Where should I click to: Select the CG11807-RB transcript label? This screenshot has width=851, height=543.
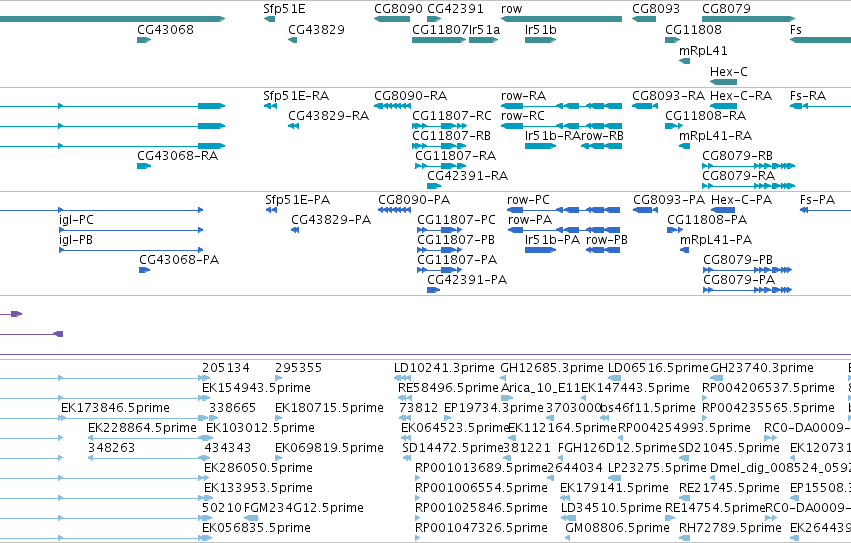451,136
